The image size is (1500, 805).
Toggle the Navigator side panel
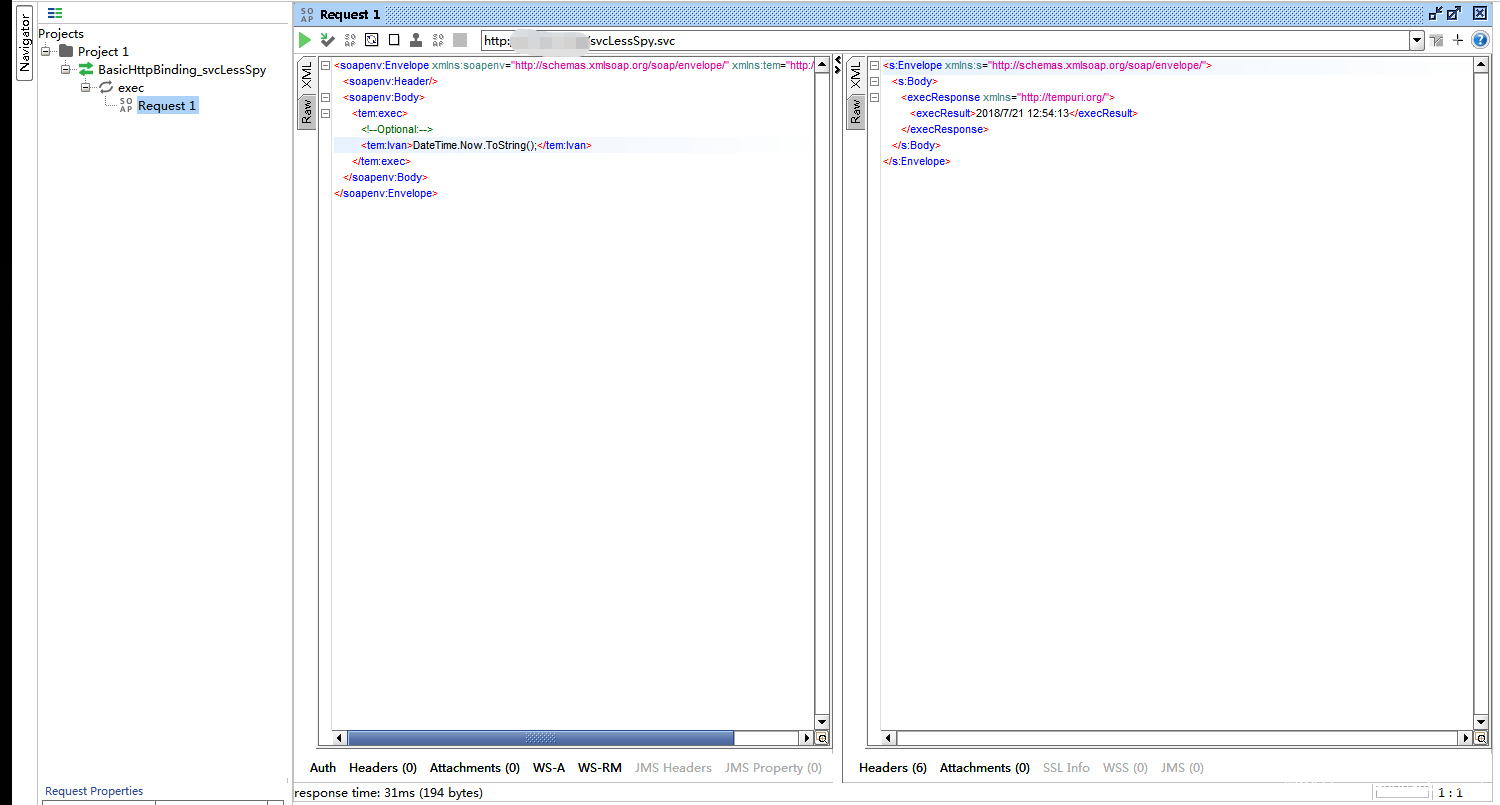point(24,45)
